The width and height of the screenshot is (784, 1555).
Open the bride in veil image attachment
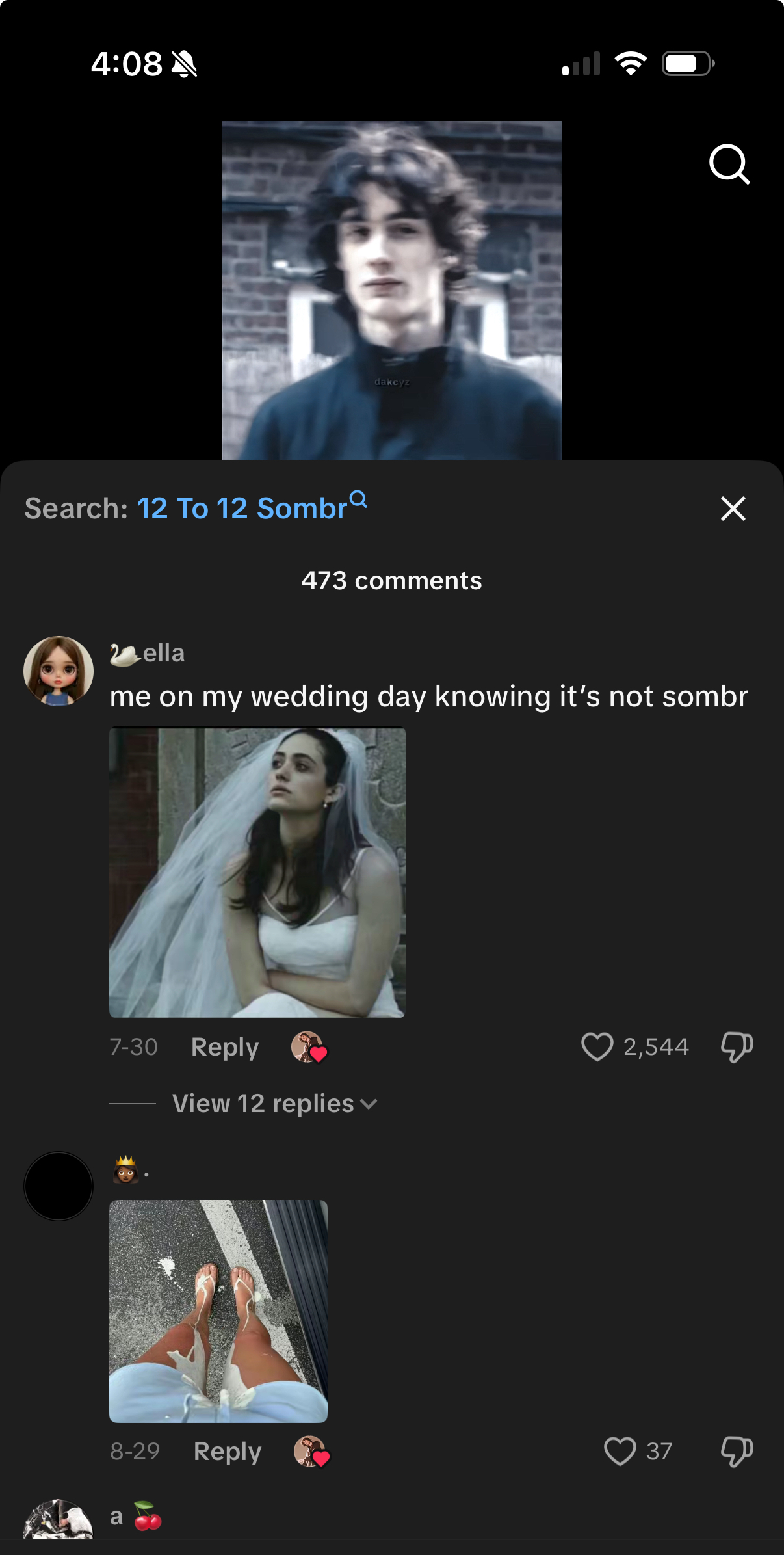[257, 872]
